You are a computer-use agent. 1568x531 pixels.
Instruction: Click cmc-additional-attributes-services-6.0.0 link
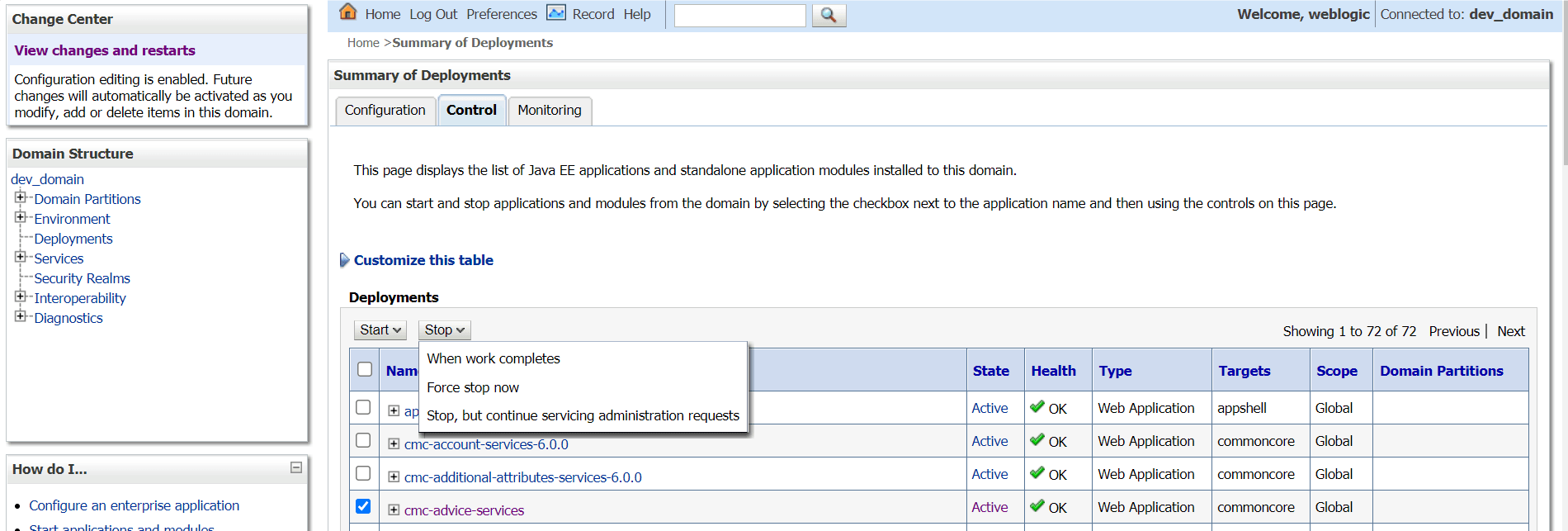[x=523, y=477]
